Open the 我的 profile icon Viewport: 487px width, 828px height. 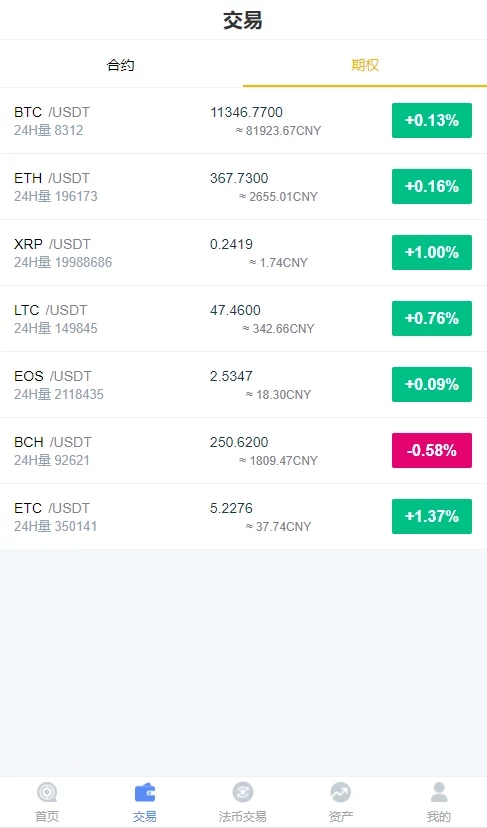click(x=438, y=793)
